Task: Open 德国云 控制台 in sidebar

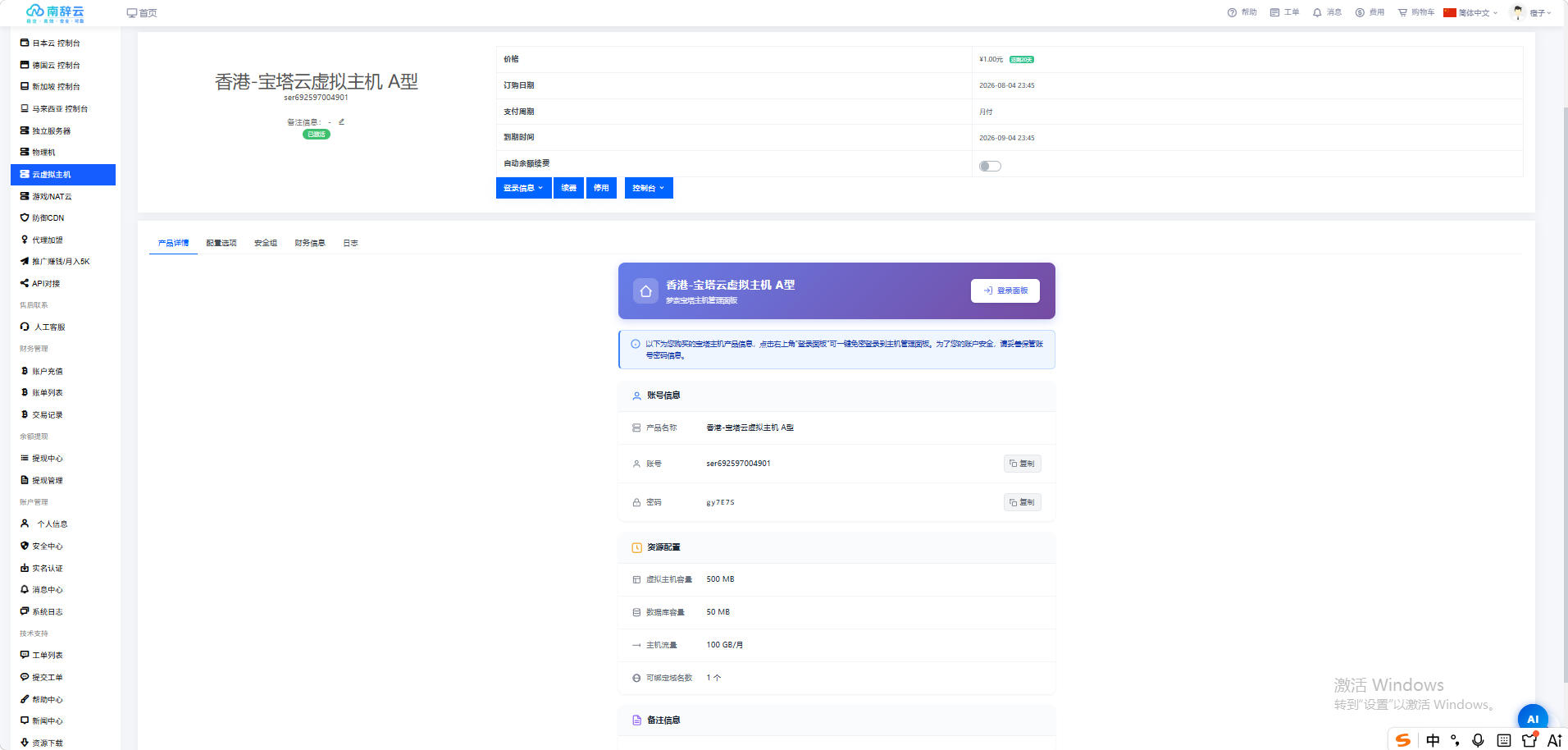Action: 63,65
